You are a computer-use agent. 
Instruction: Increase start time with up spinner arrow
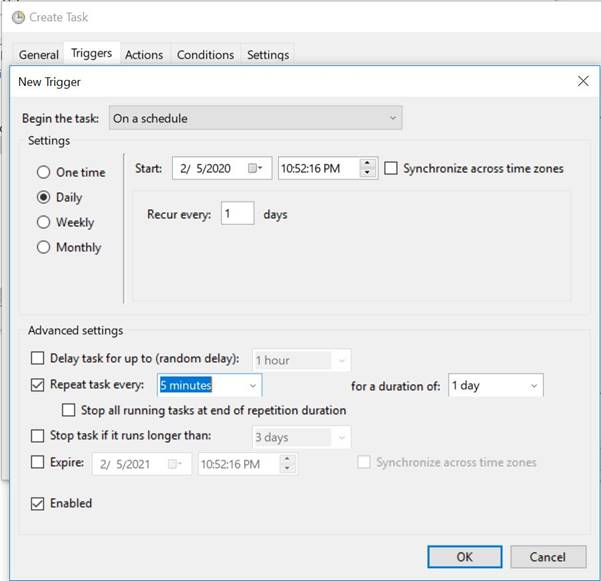pos(367,163)
